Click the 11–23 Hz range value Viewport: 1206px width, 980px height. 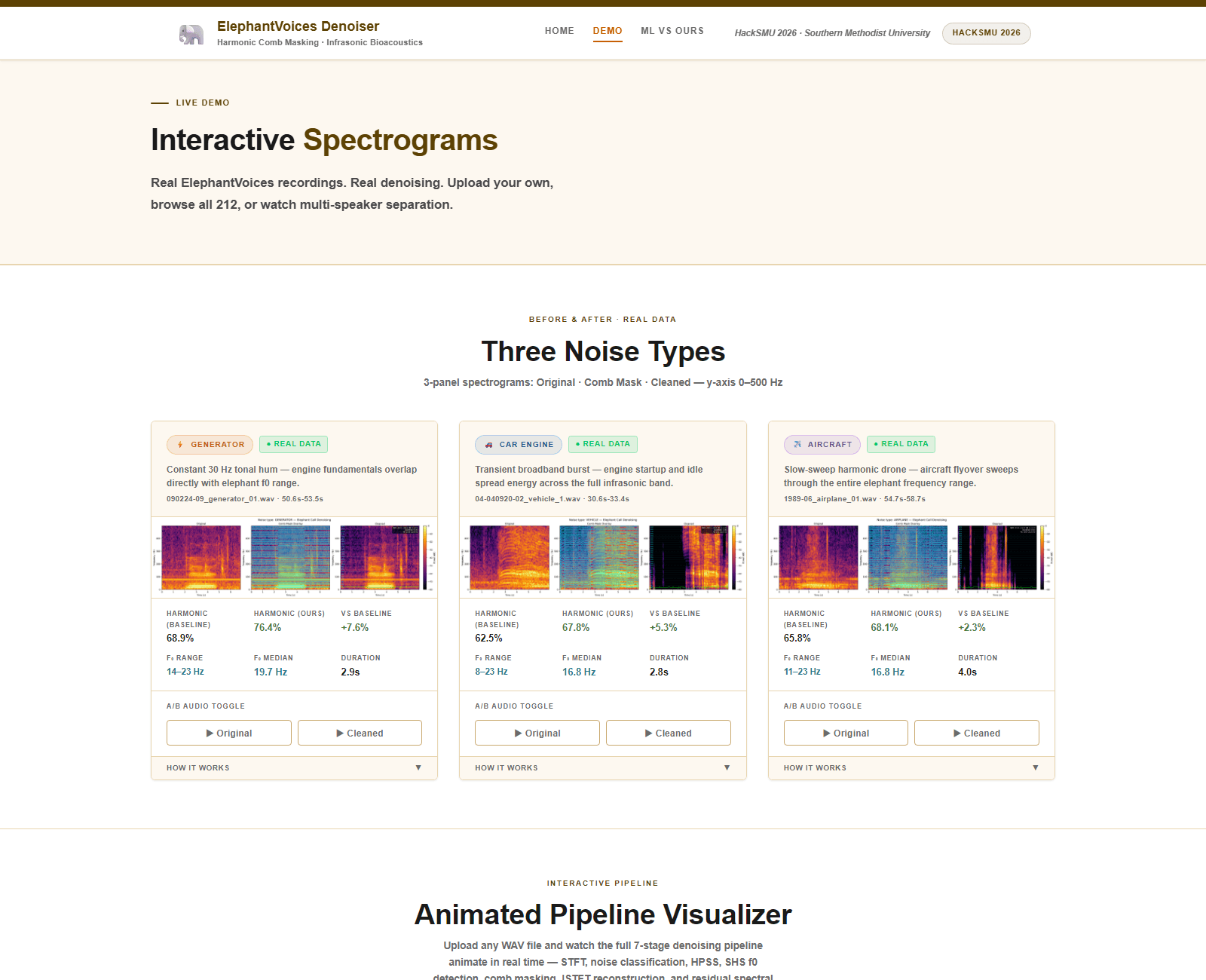click(x=802, y=672)
